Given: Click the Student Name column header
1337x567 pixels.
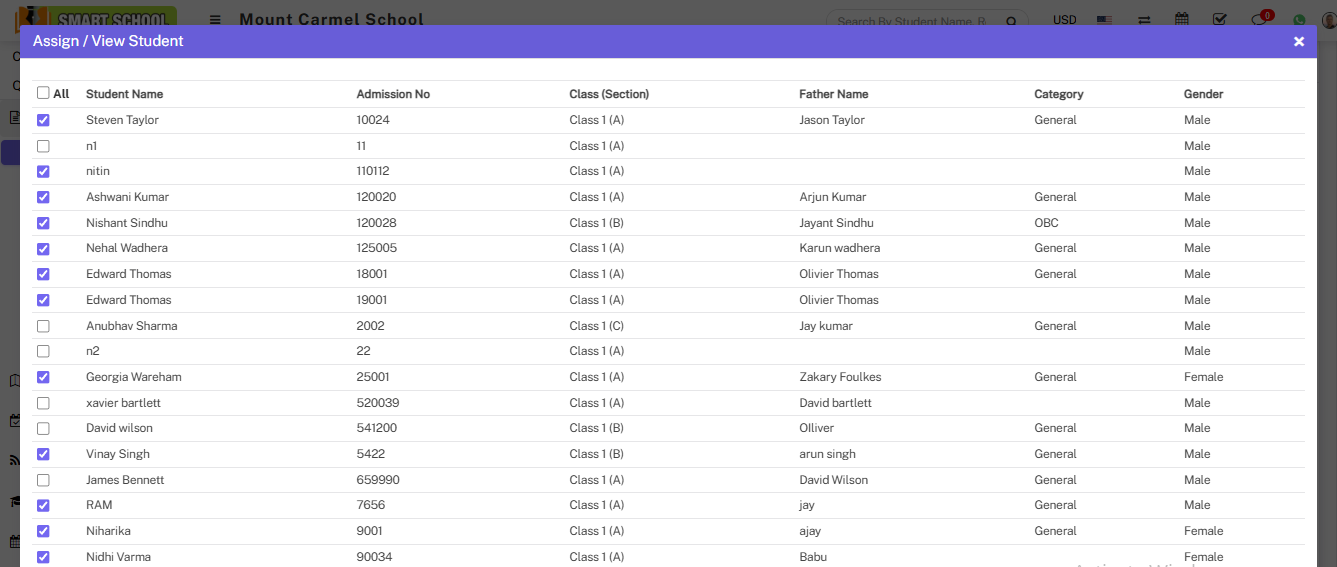Looking at the screenshot, I should (x=124, y=94).
